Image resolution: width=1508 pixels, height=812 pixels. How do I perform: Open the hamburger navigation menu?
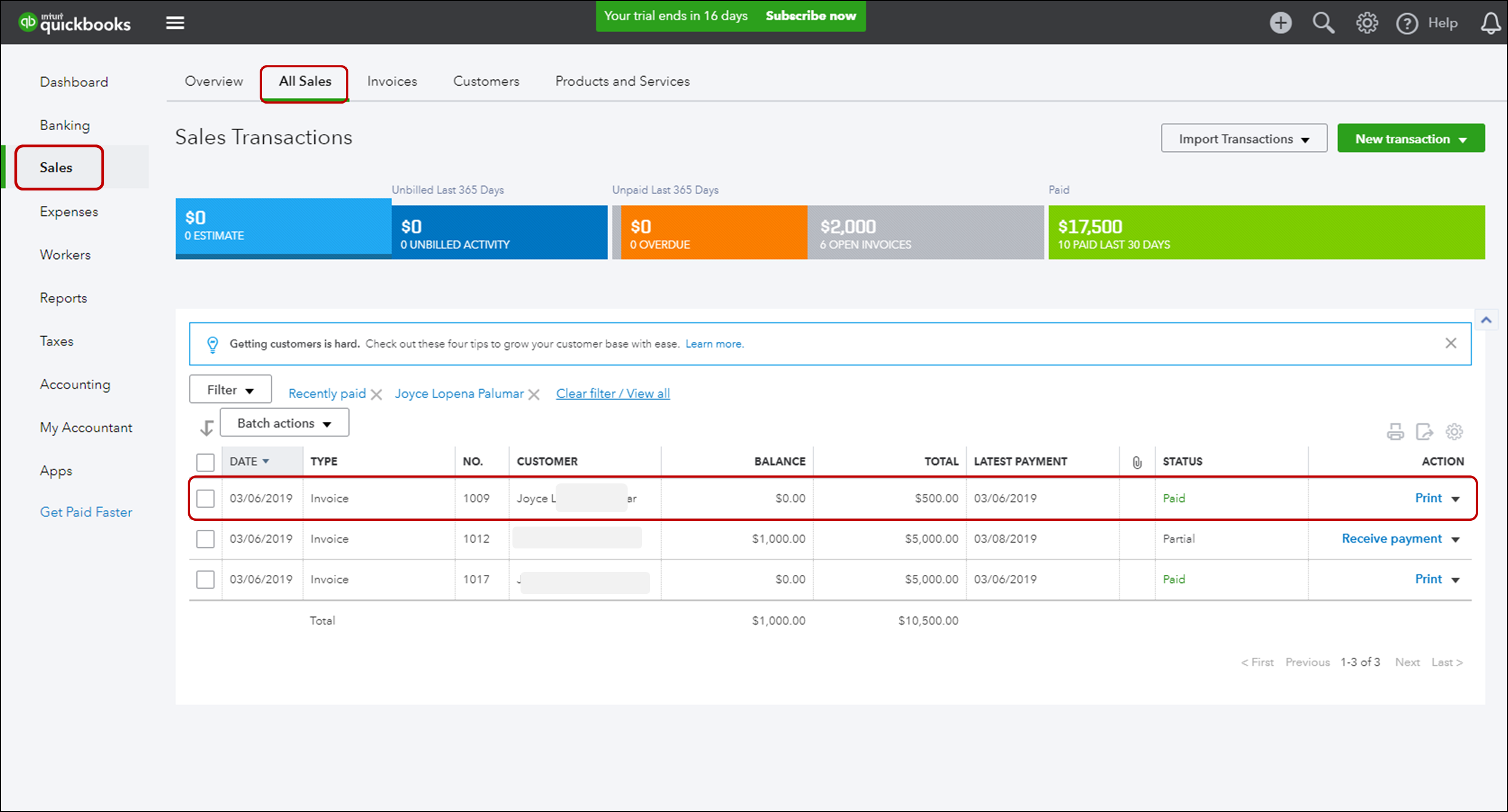(x=175, y=23)
